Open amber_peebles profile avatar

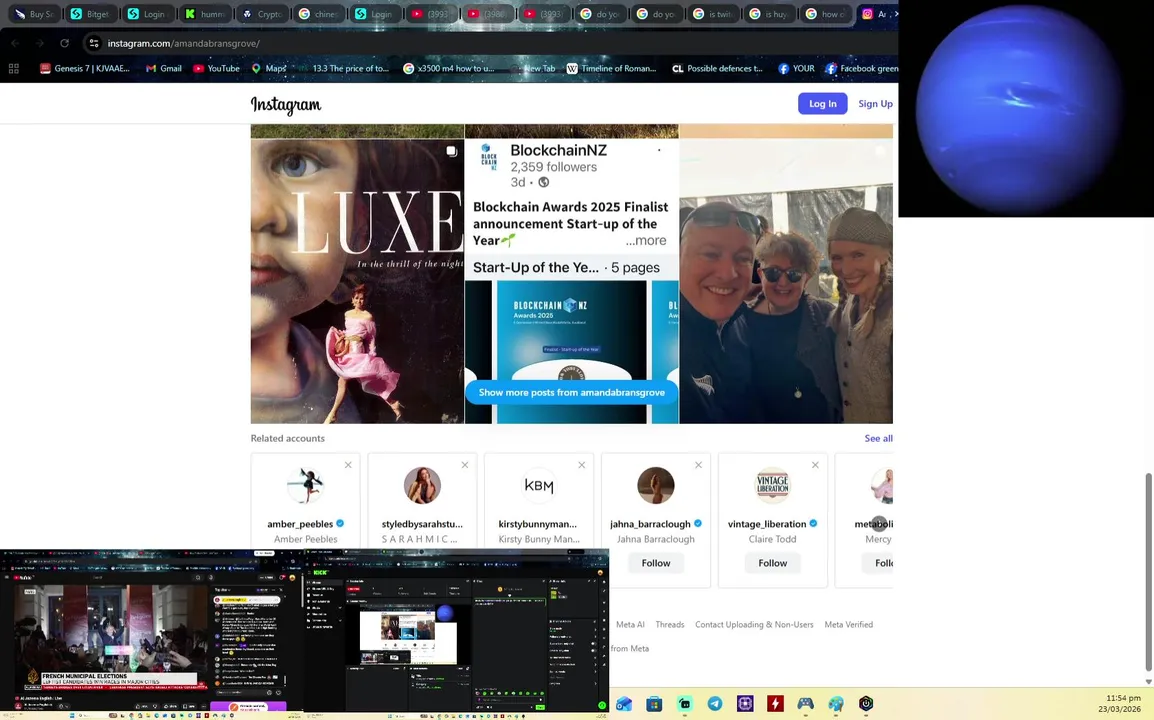click(305, 485)
